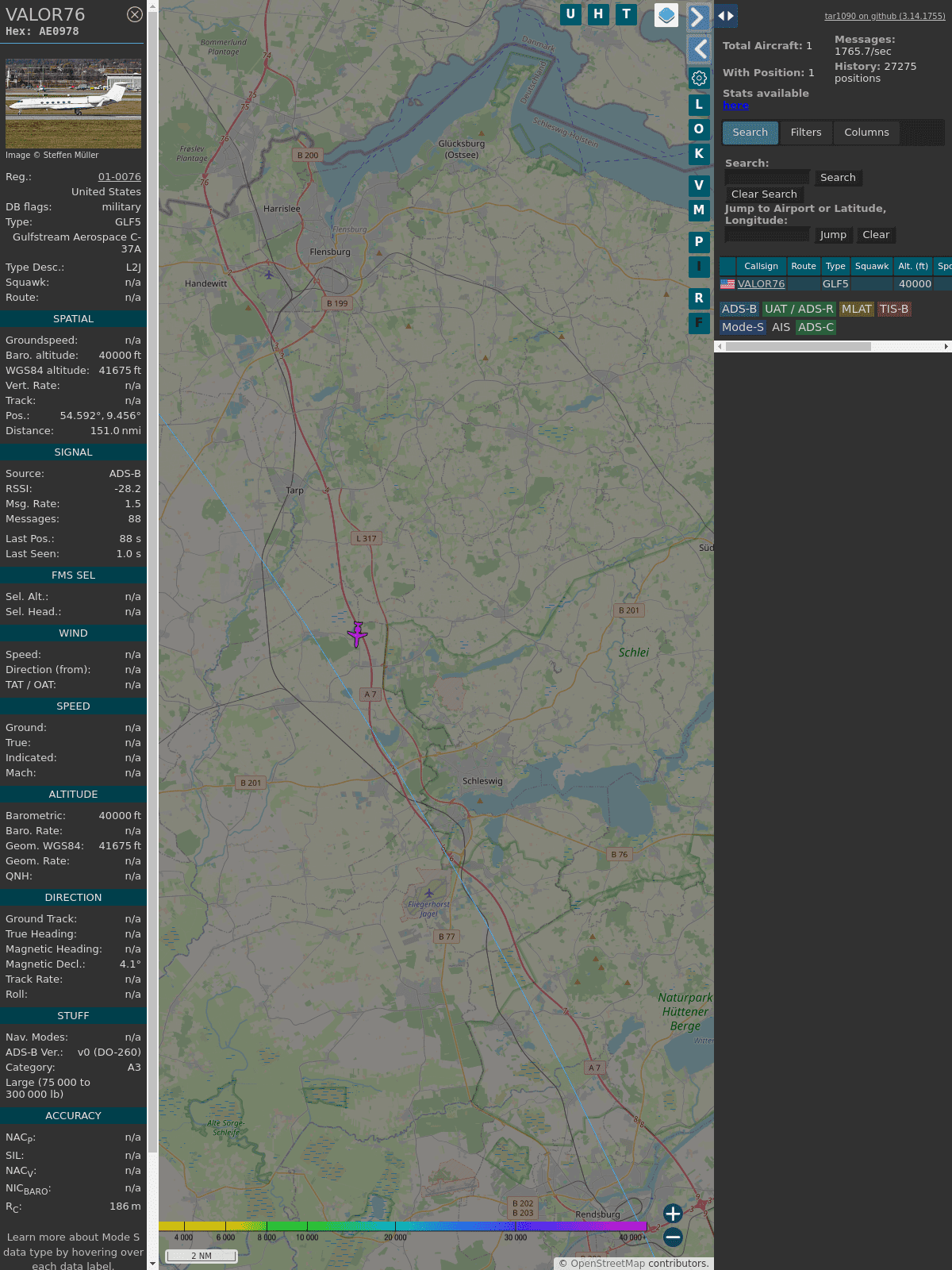Viewport: 952px width, 1270px height.
Task: Close the VALOR76 aircraft info panel
Action: (x=135, y=14)
